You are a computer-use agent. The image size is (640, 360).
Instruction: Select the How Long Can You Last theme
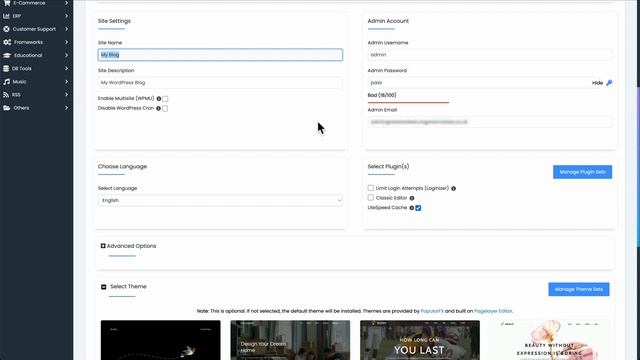(420, 340)
